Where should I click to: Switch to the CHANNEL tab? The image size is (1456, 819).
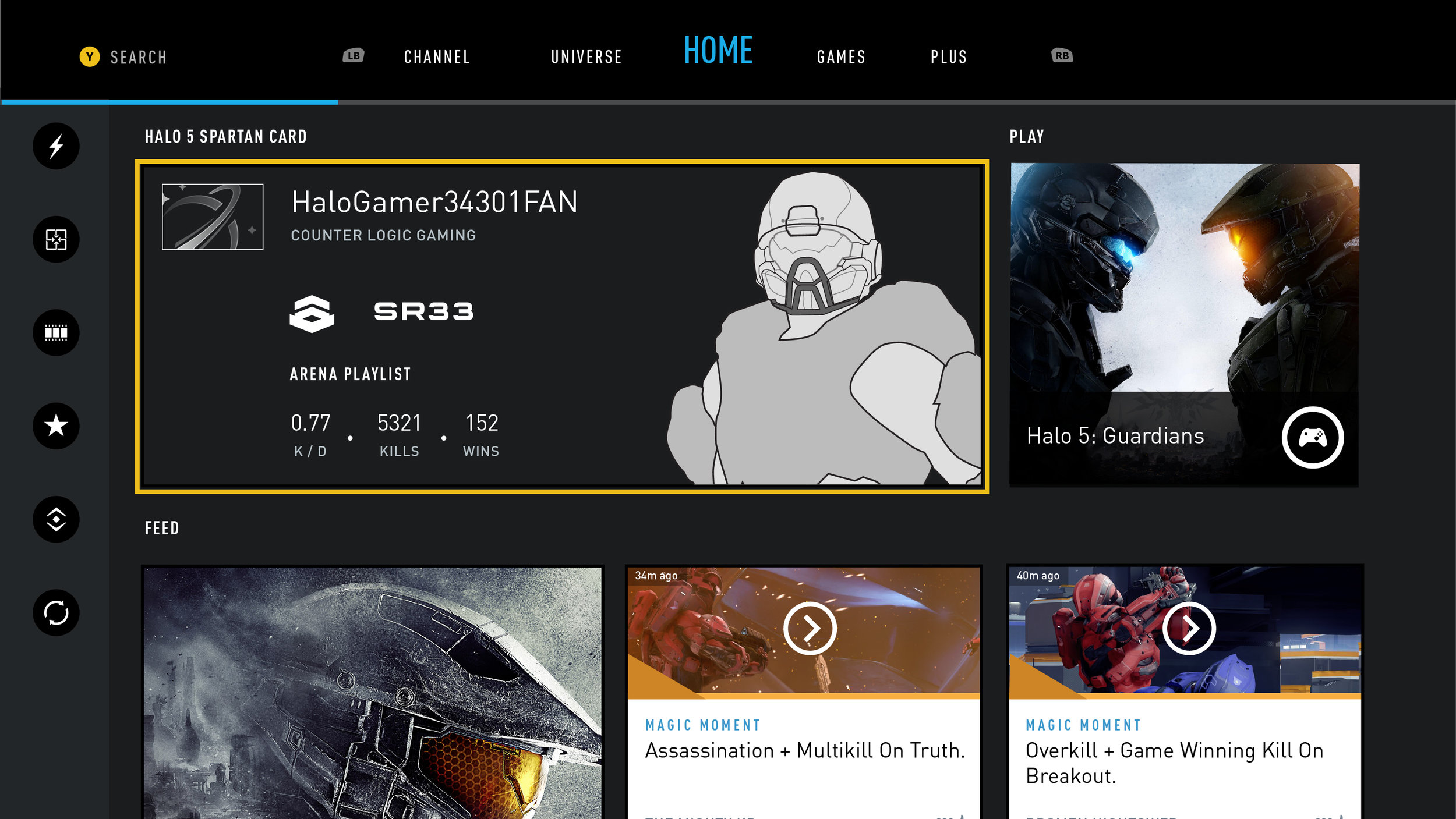pyautogui.click(x=437, y=57)
